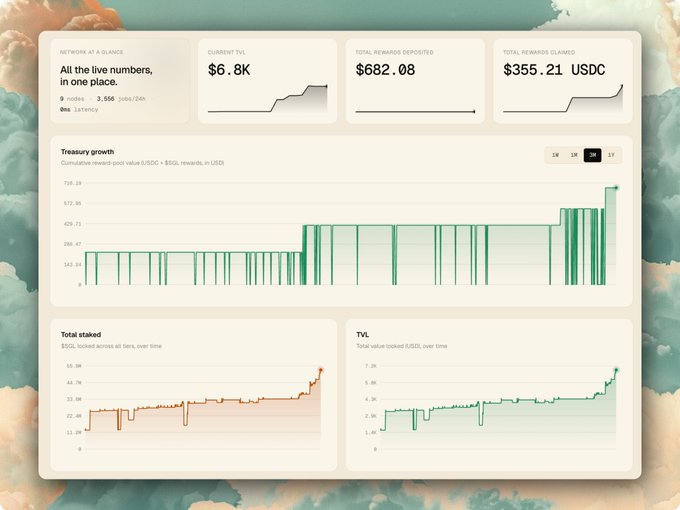Click the '$SGL locked across all tiers' subtitle

pos(111,346)
